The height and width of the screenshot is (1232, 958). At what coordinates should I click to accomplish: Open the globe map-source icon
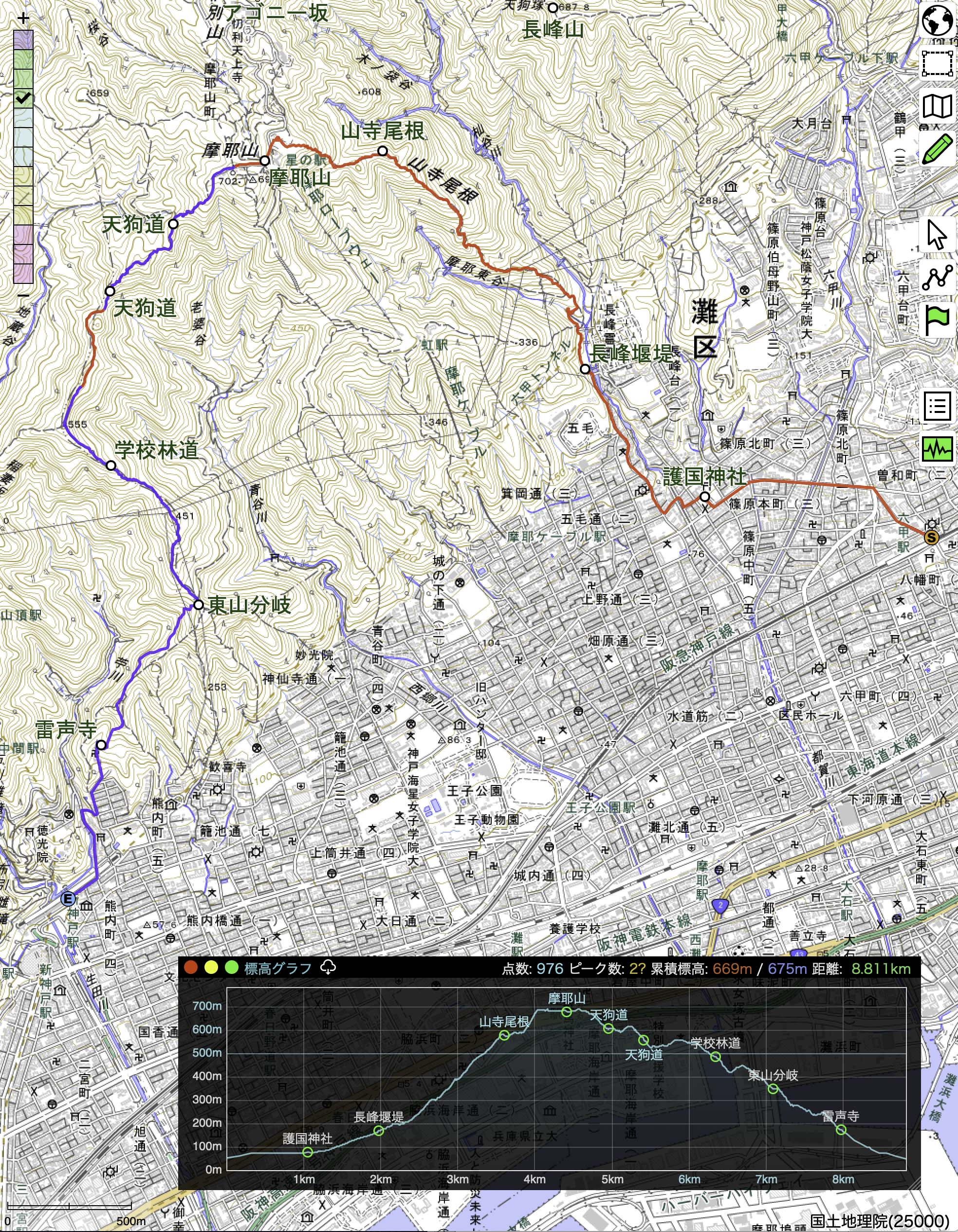[937, 20]
